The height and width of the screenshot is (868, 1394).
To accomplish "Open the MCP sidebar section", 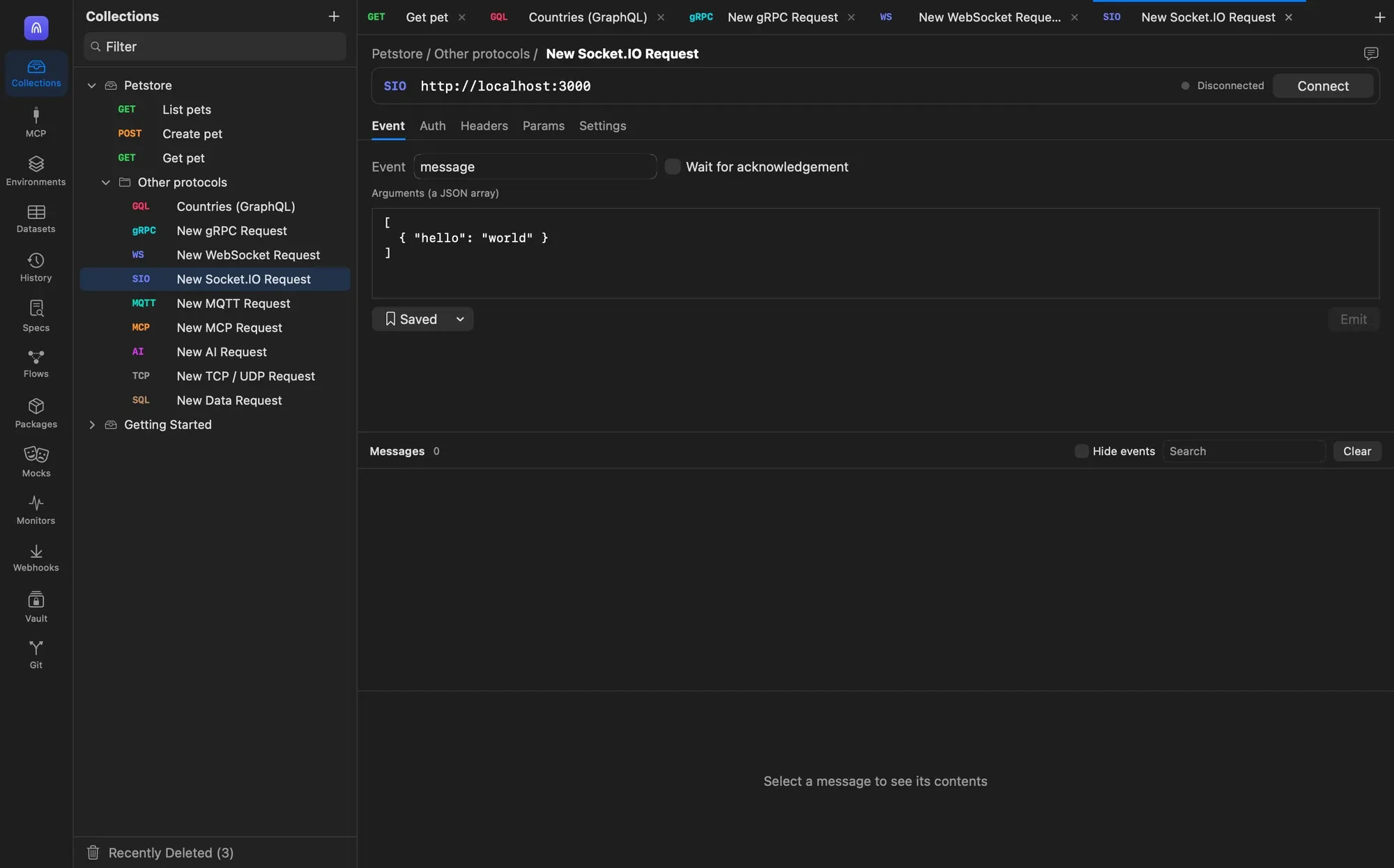I will [x=36, y=123].
